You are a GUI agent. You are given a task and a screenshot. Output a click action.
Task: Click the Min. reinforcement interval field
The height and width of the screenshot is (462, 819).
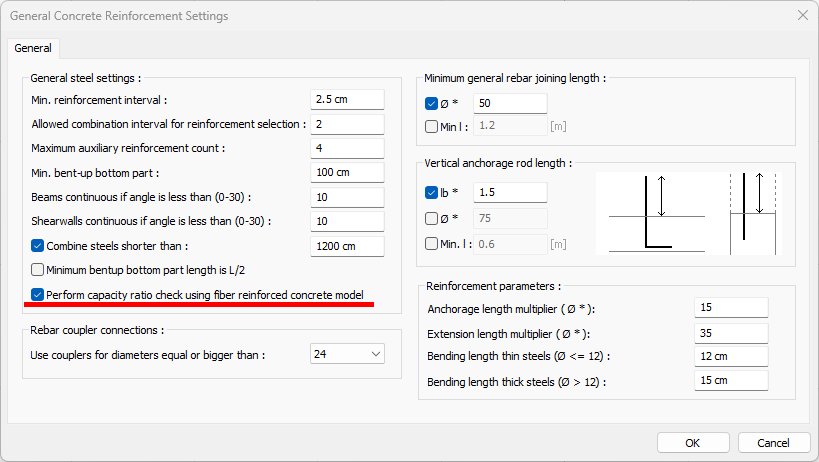[x=347, y=99]
